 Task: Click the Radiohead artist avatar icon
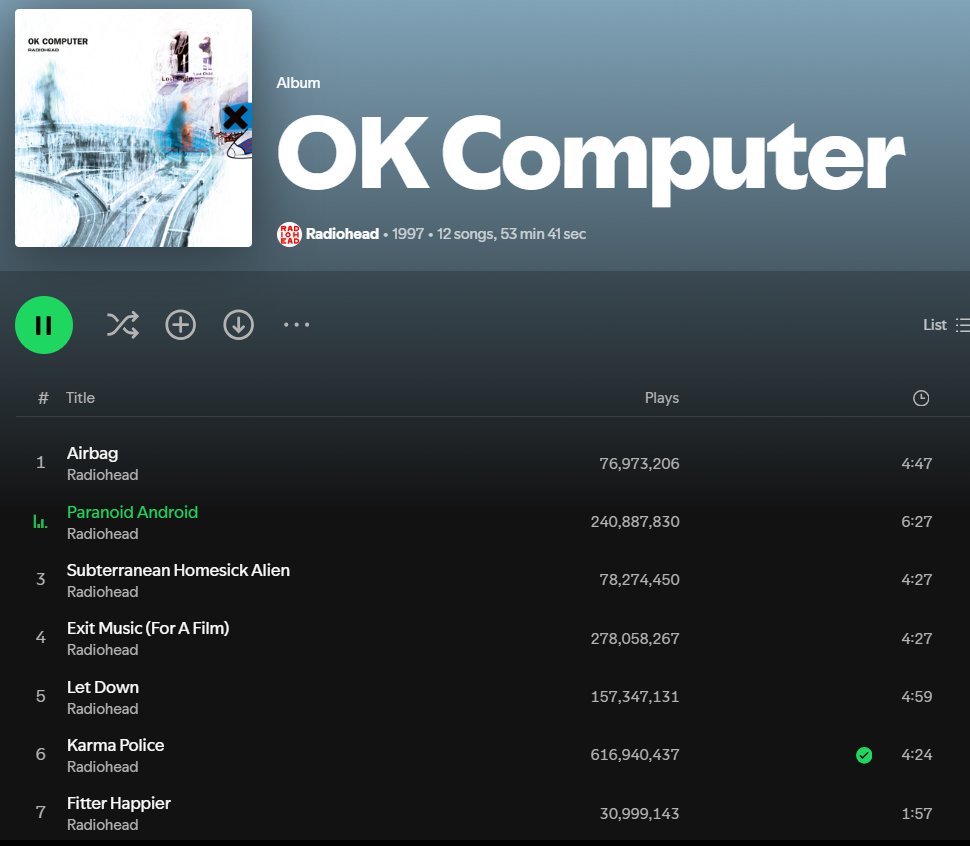[x=289, y=233]
